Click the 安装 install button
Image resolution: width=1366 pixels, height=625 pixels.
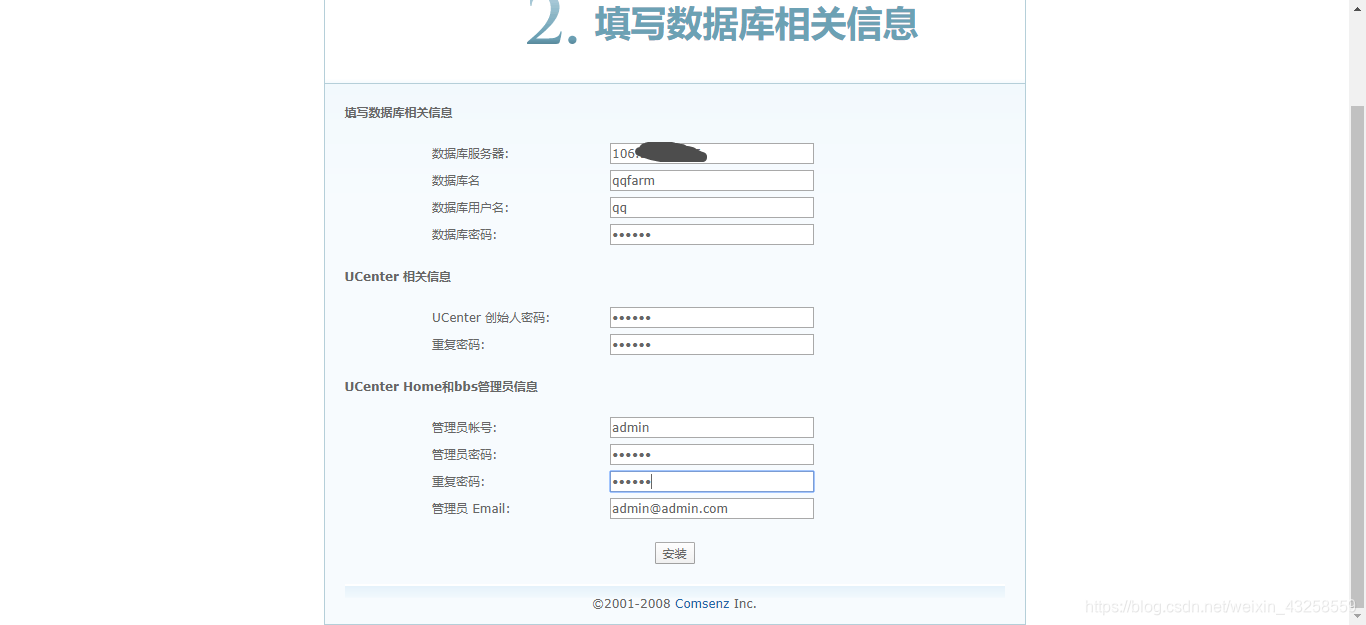coord(675,554)
